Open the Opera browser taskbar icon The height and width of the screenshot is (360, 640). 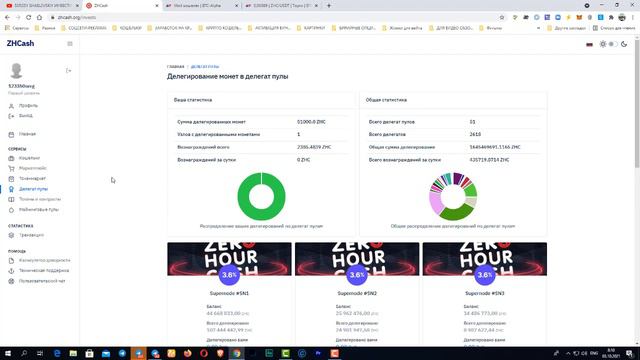[x=204, y=353]
